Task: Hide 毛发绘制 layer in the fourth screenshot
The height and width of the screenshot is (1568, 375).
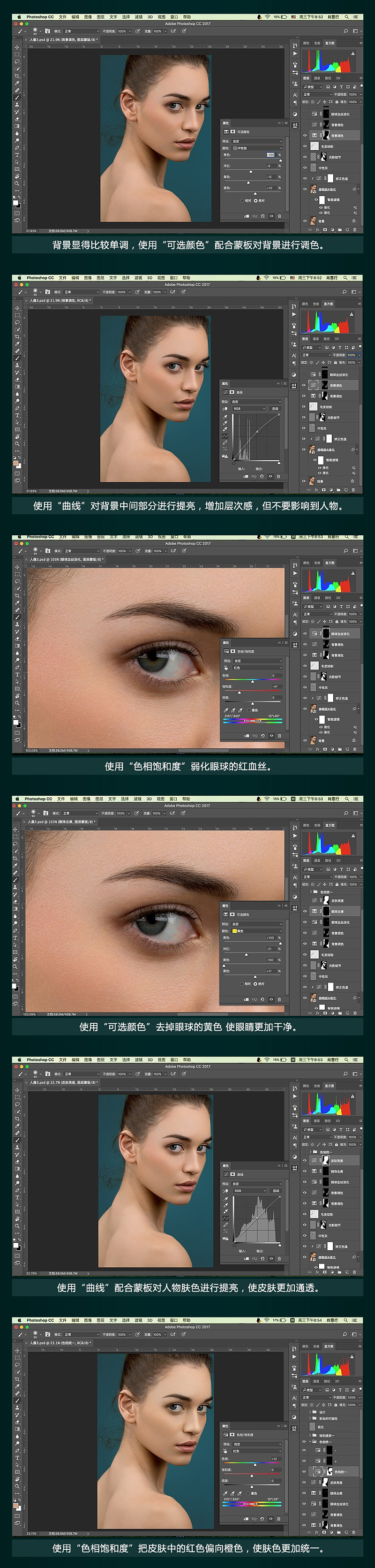Action: (x=305, y=954)
